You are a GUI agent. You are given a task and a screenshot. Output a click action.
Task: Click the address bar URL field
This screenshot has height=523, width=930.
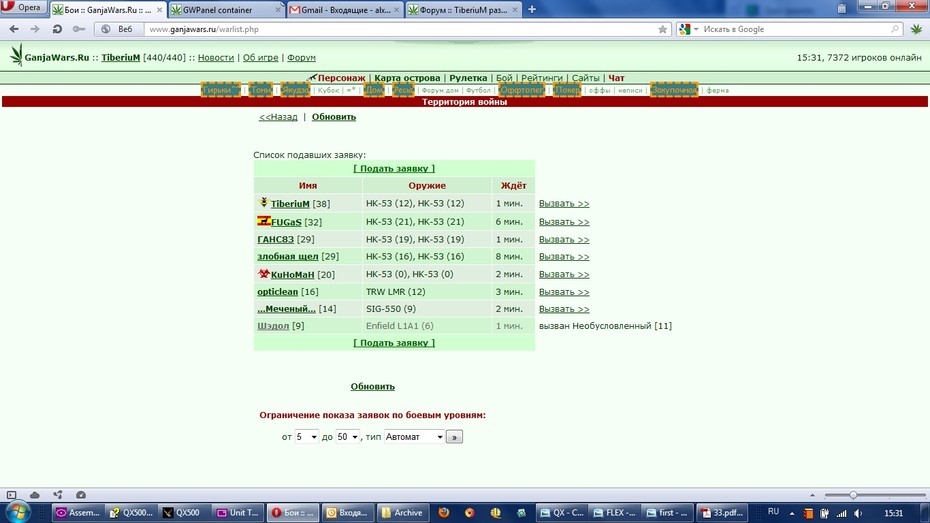click(400, 29)
